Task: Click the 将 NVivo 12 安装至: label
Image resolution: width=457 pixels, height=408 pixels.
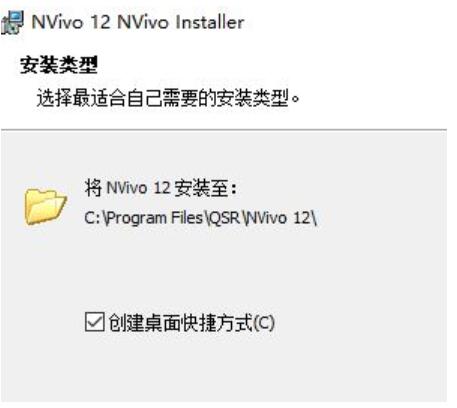Action: (161, 188)
